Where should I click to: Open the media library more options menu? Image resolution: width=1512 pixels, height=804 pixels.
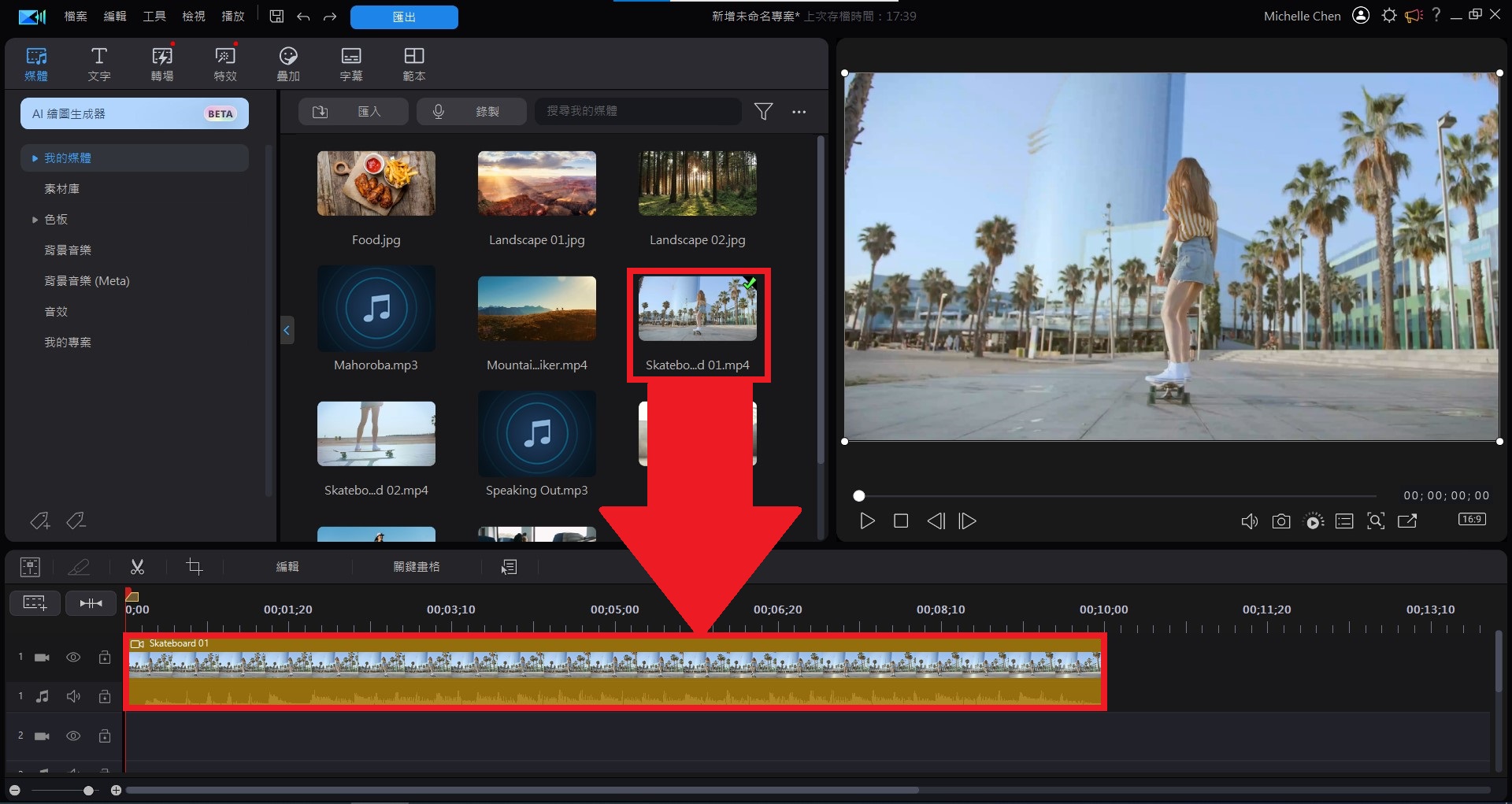(x=799, y=112)
